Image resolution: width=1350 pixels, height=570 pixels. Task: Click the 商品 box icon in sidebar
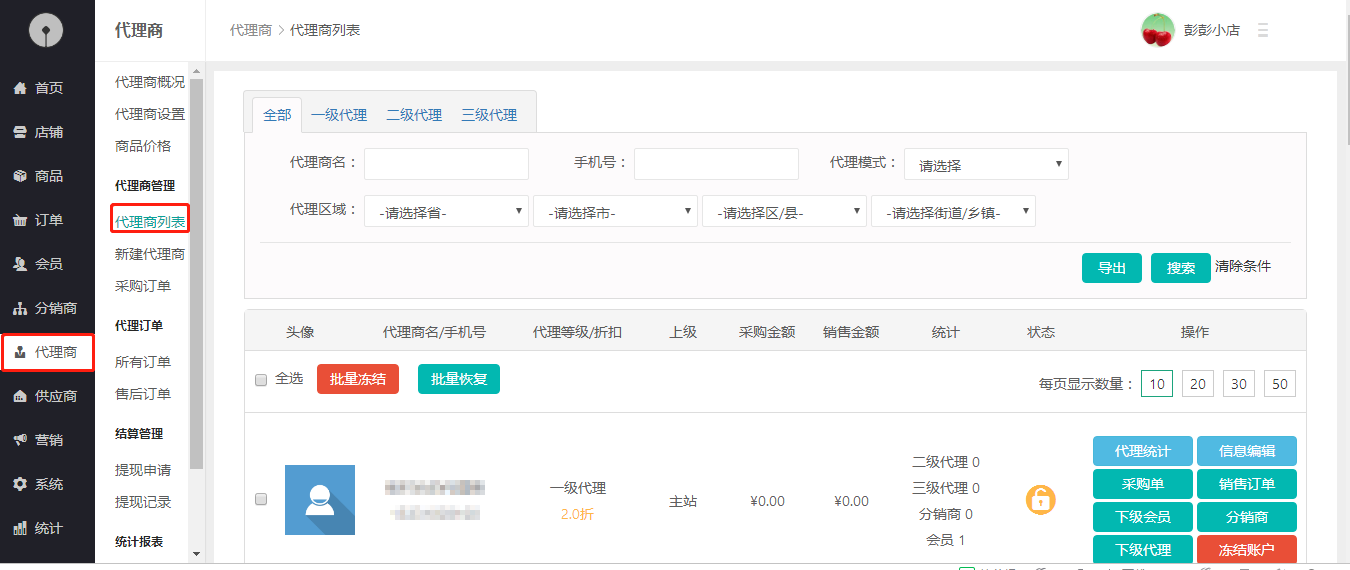coord(19,176)
